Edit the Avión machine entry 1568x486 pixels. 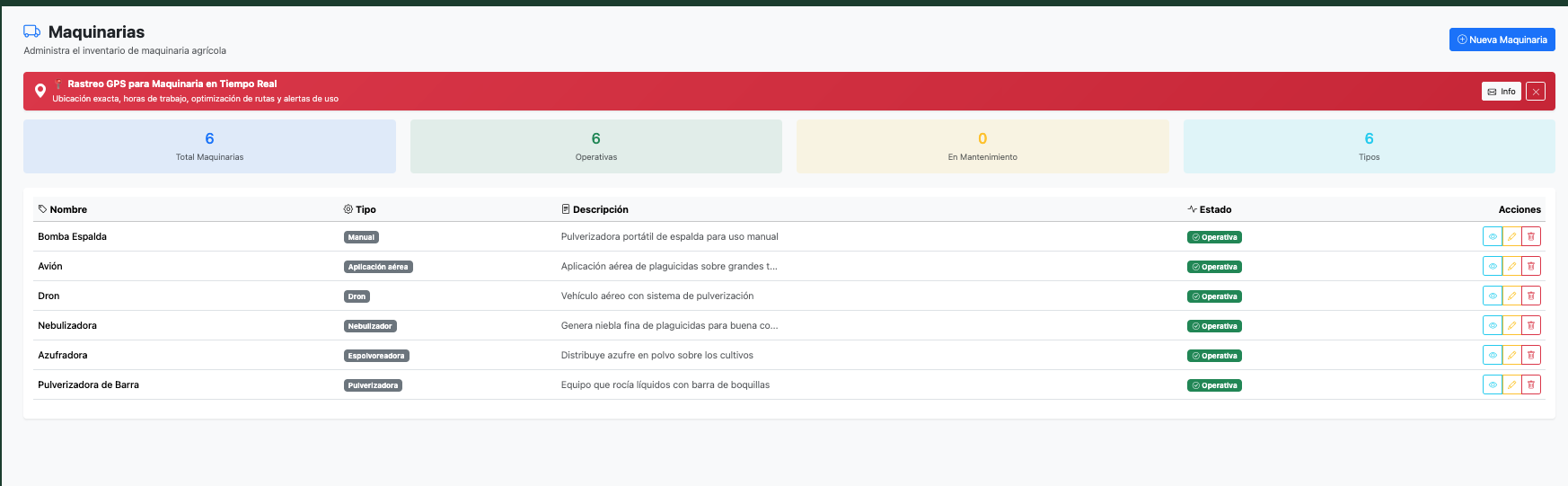1511,266
